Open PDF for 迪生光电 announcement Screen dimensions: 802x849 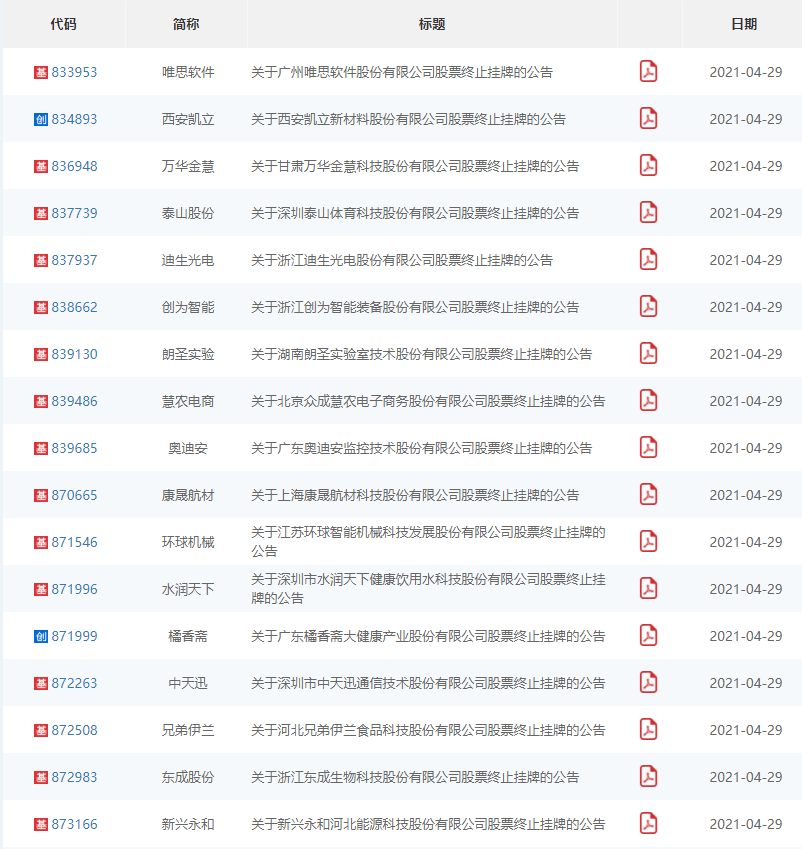point(648,260)
